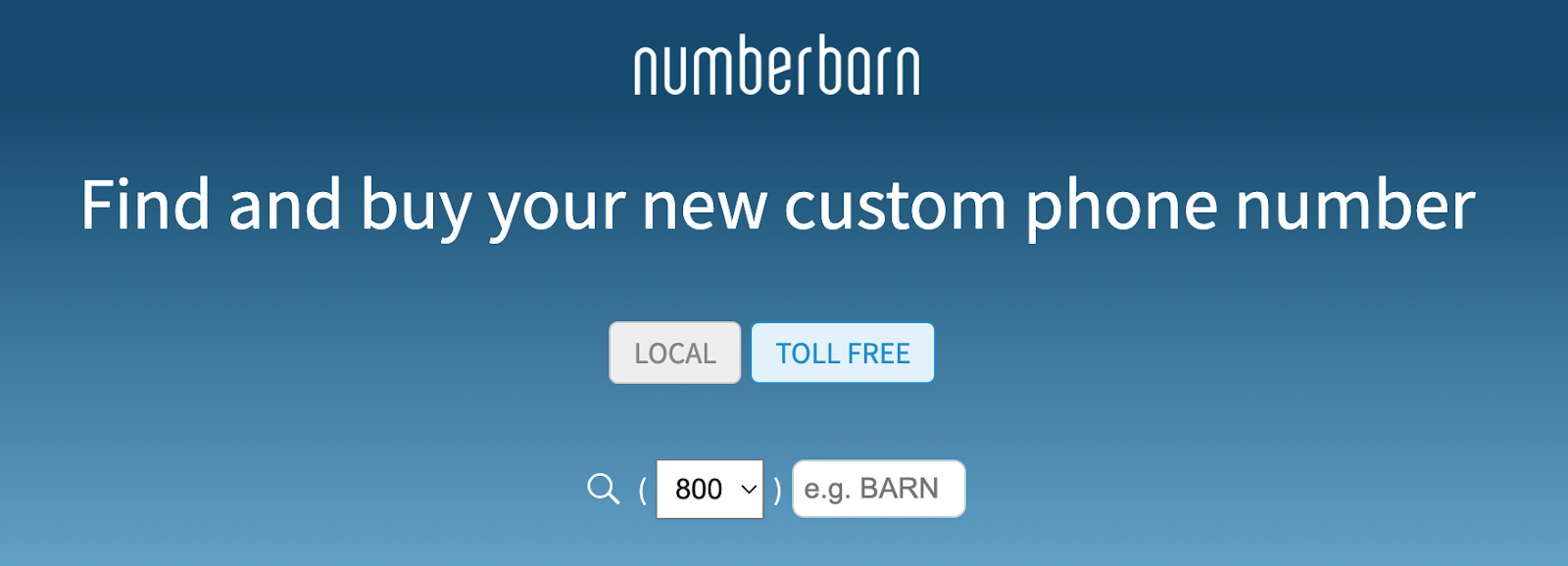
Task: Choose the grey LOCAL button
Action: pyautogui.click(x=674, y=353)
